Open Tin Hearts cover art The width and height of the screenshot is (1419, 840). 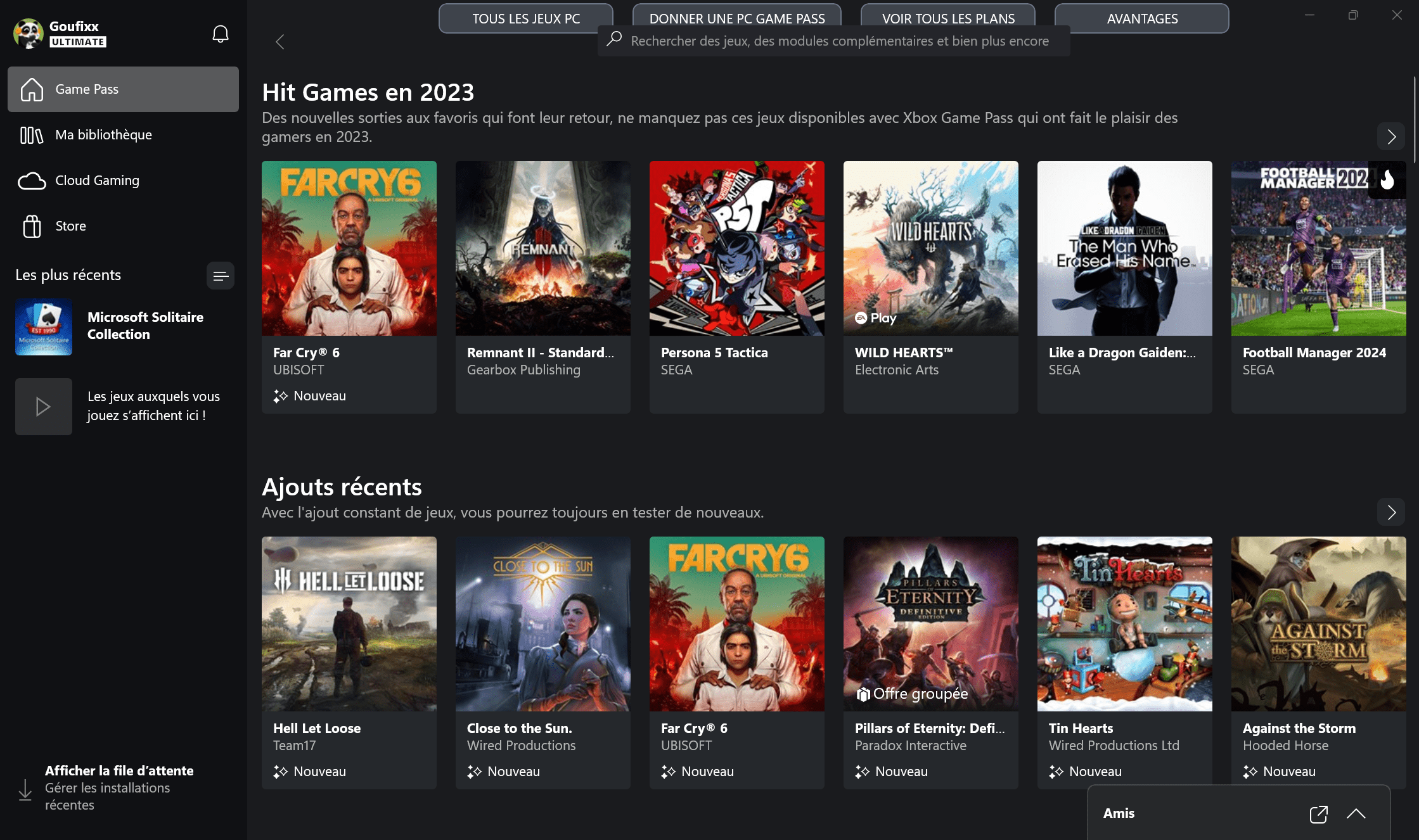[x=1125, y=624]
